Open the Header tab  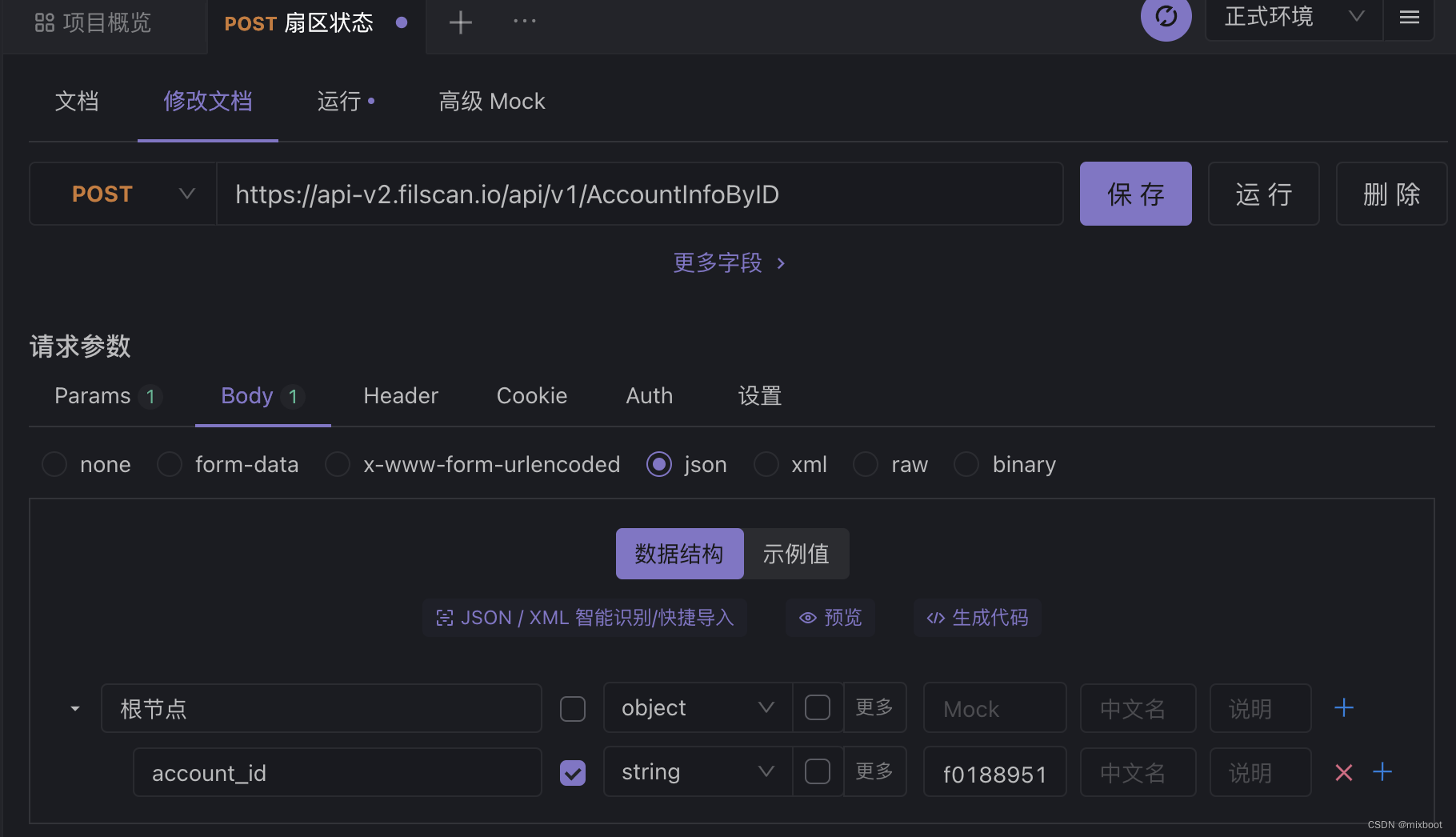pyautogui.click(x=401, y=396)
